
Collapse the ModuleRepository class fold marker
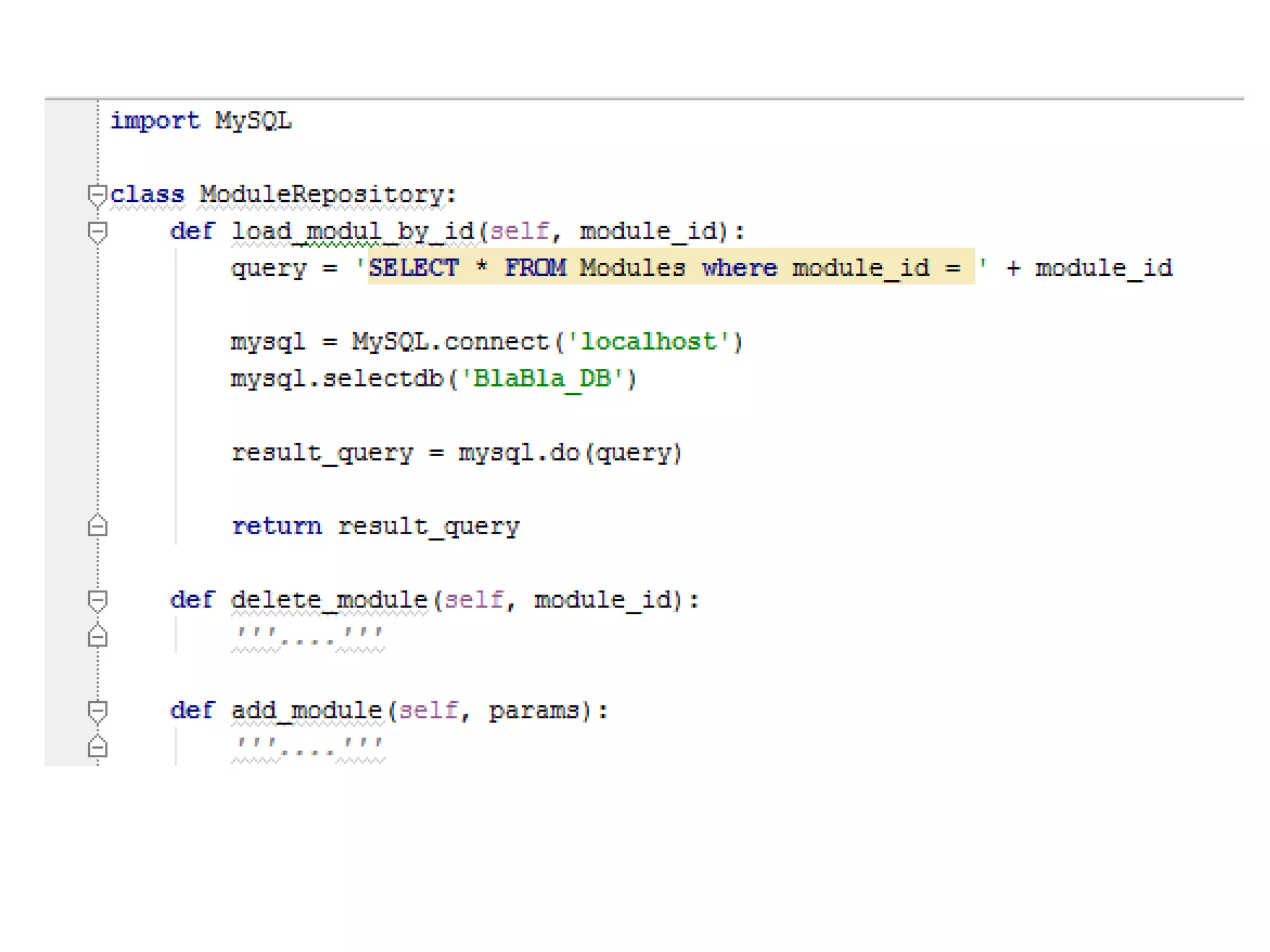[97, 196]
